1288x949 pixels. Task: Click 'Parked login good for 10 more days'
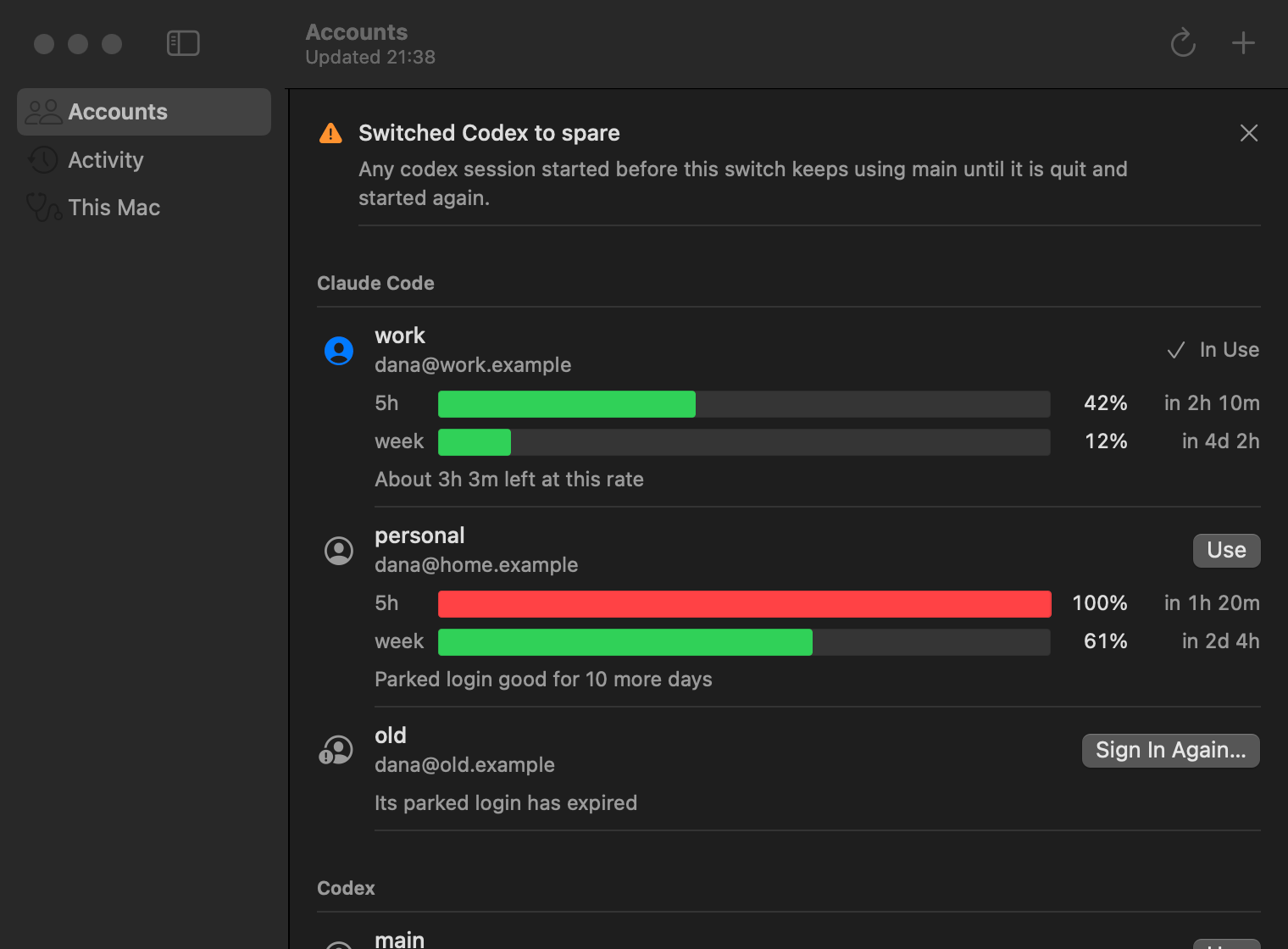(543, 680)
